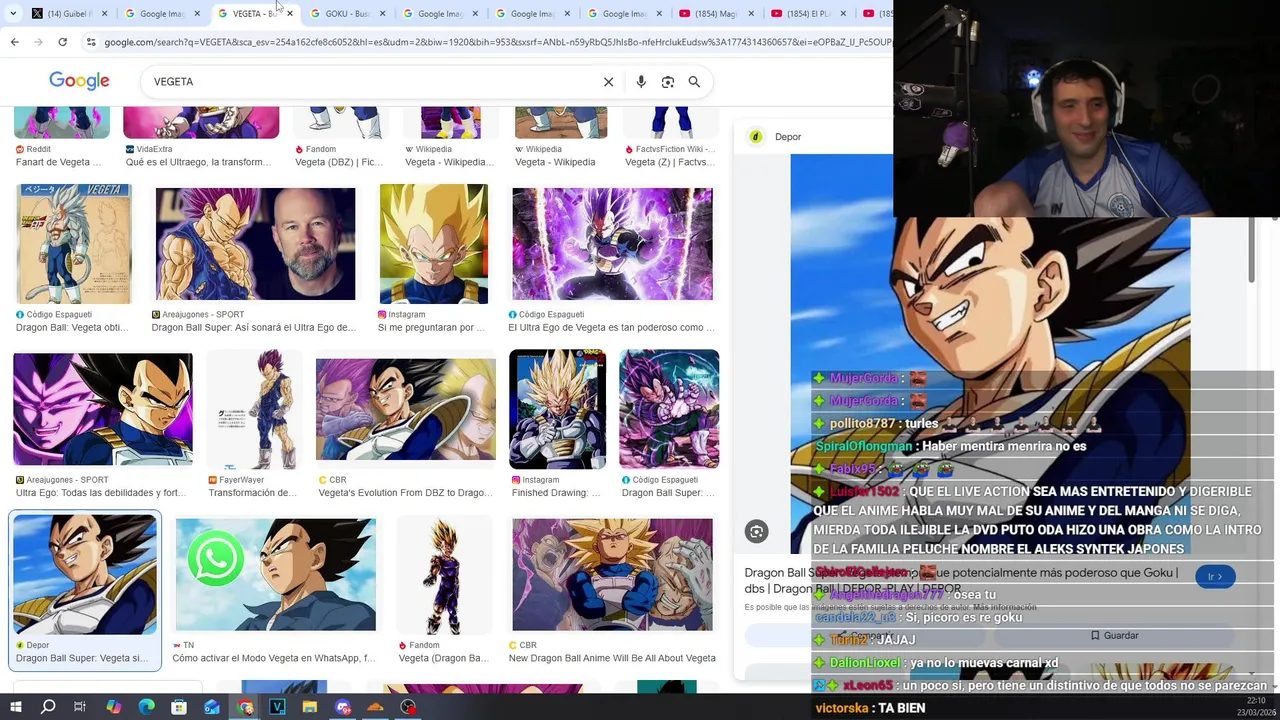
Task: Open the Mail app on the taskbar
Action: (x=212, y=707)
